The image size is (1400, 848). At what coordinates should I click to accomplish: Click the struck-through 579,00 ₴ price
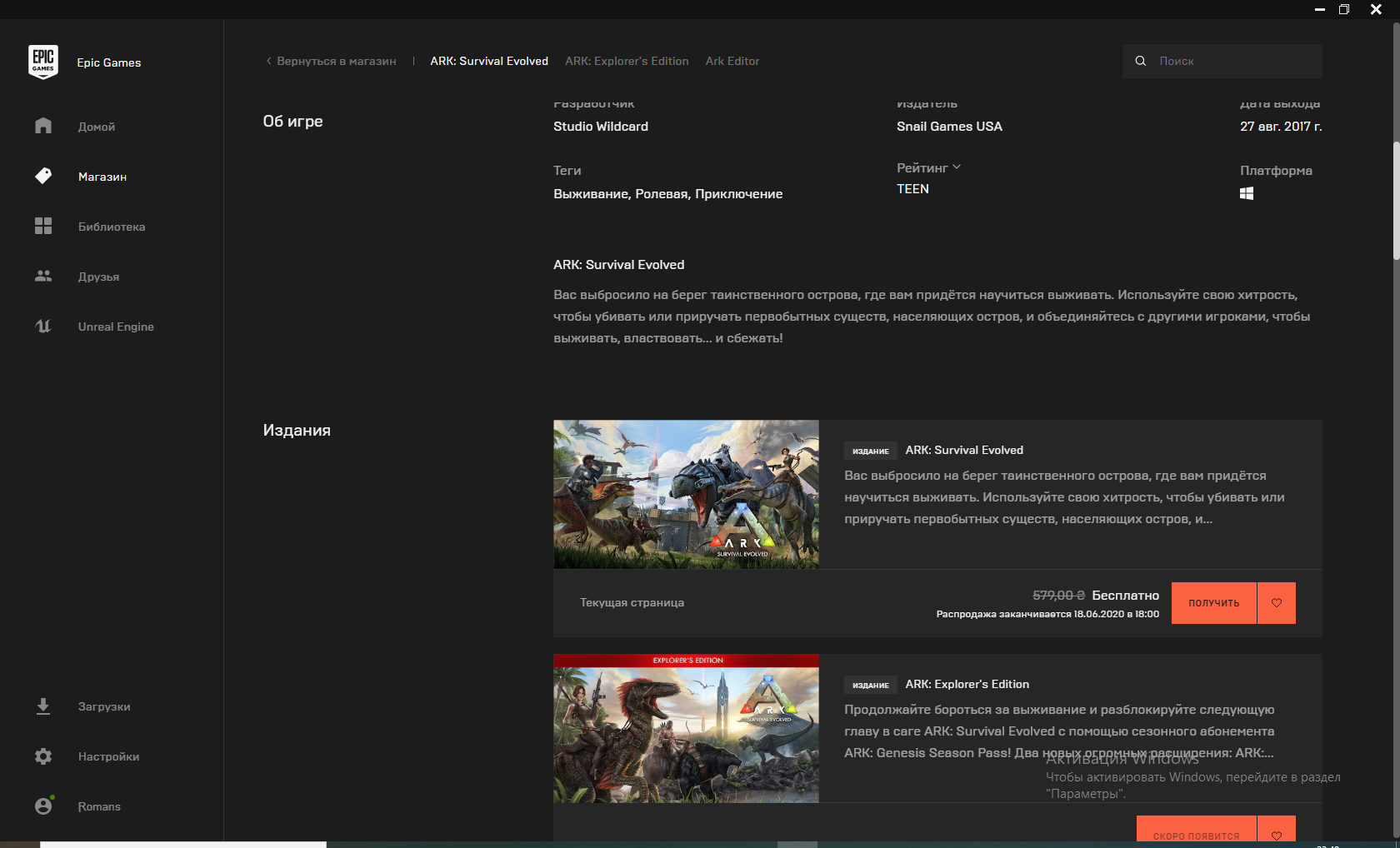click(1058, 596)
